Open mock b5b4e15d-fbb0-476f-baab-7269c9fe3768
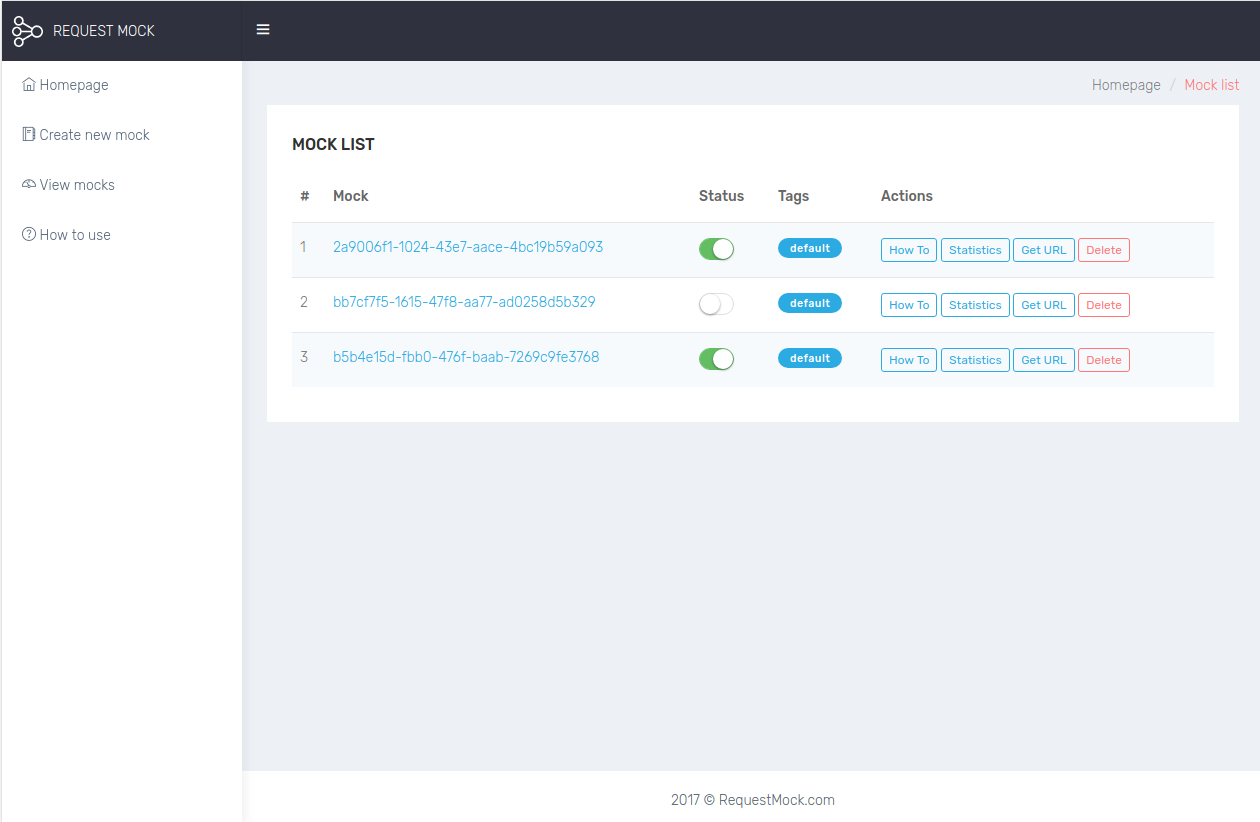 [466, 357]
